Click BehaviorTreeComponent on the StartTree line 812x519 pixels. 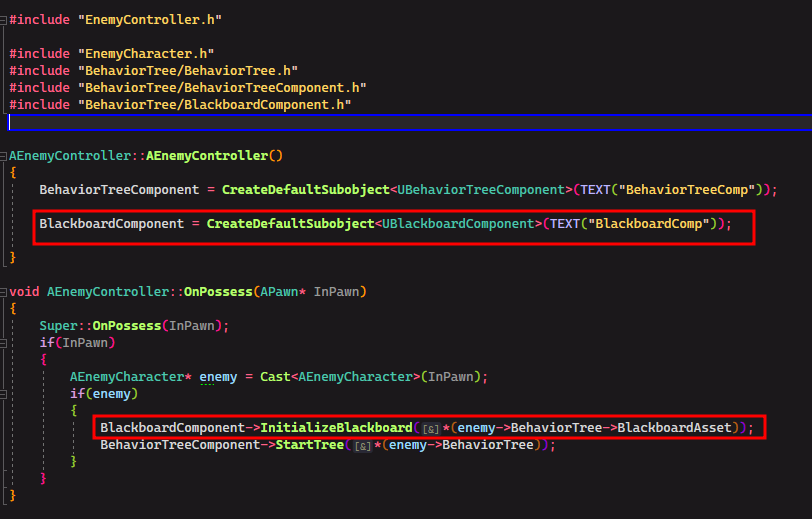click(x=180, y=444)
